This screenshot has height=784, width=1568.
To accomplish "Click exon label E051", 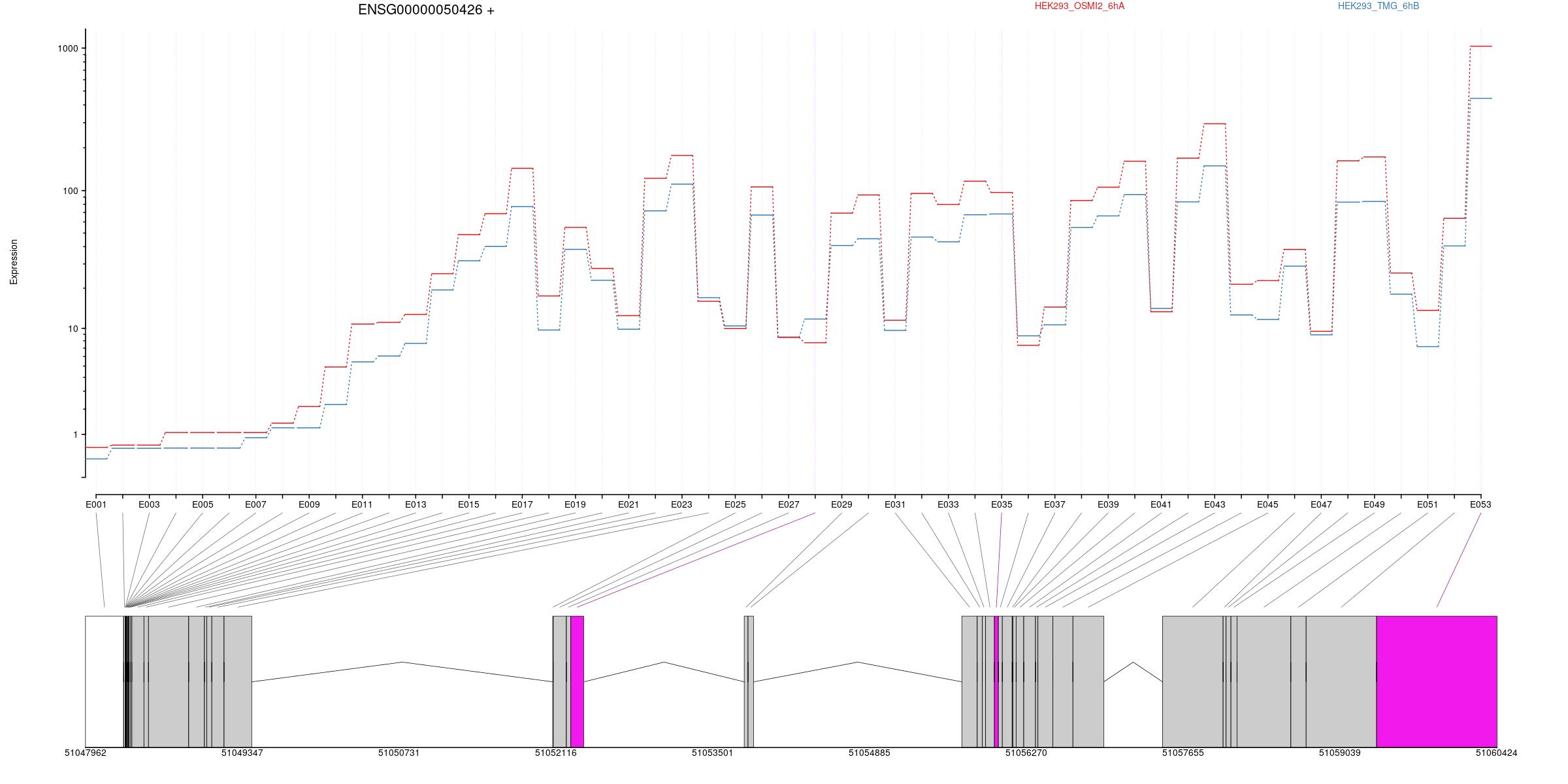I will [1428, 504].
